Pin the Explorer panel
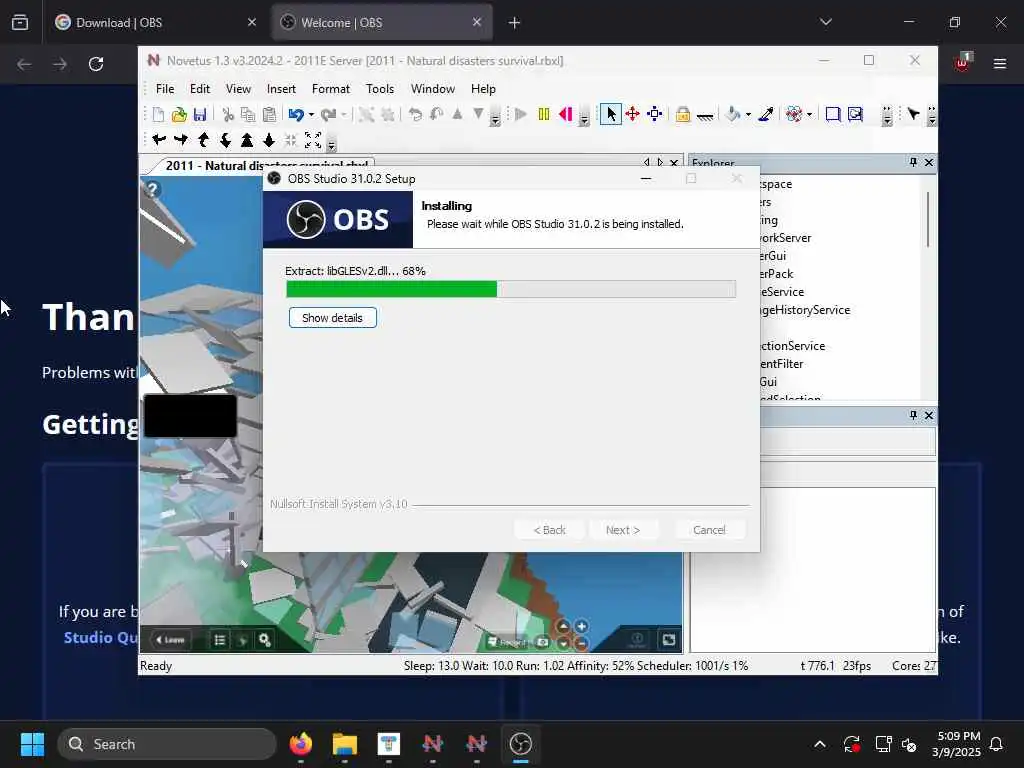This screenshot has height=768, width=1024. pos(913,162)
